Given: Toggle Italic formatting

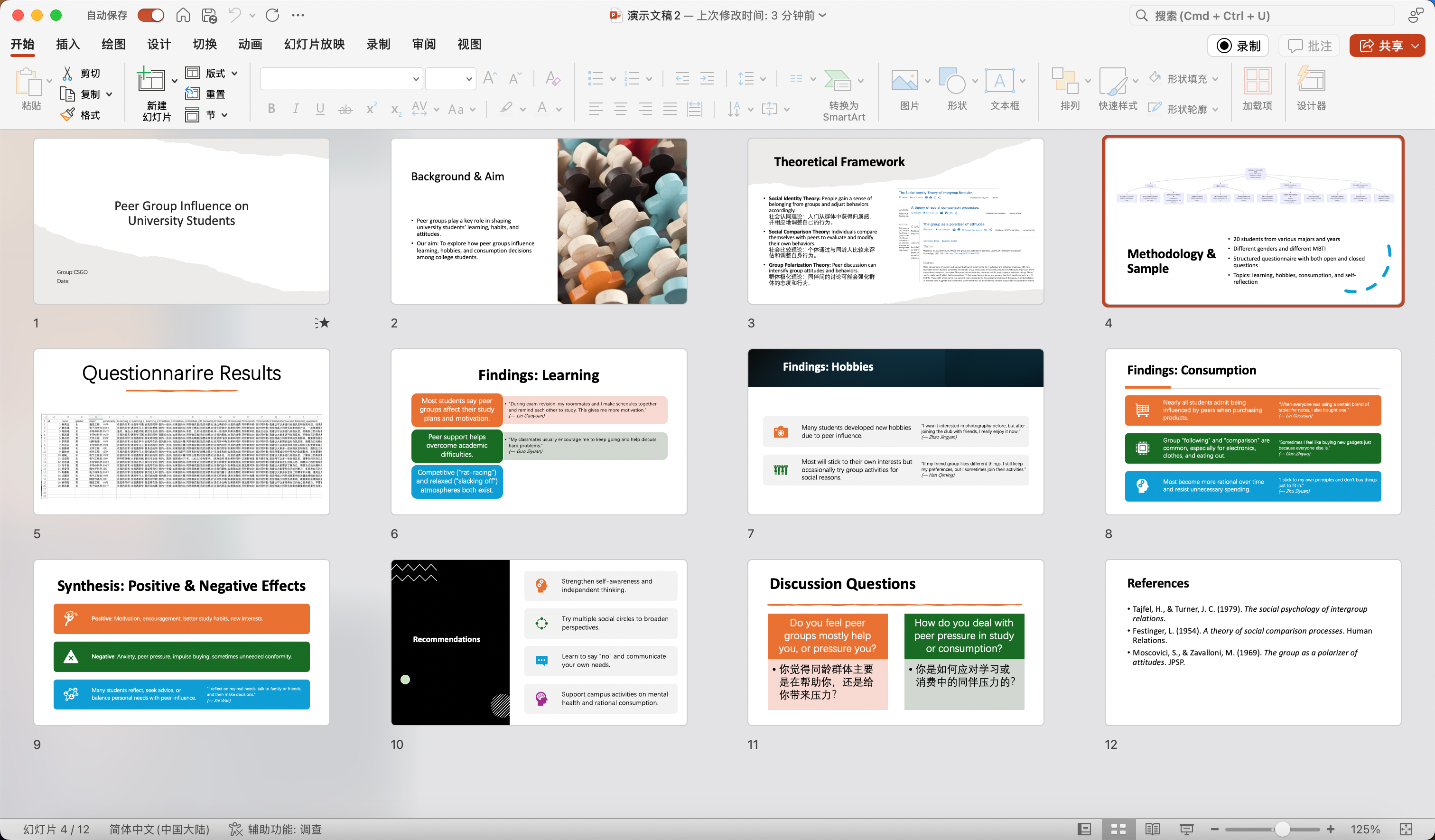Looking at the screenshot, I should click(x=296, y=109).
